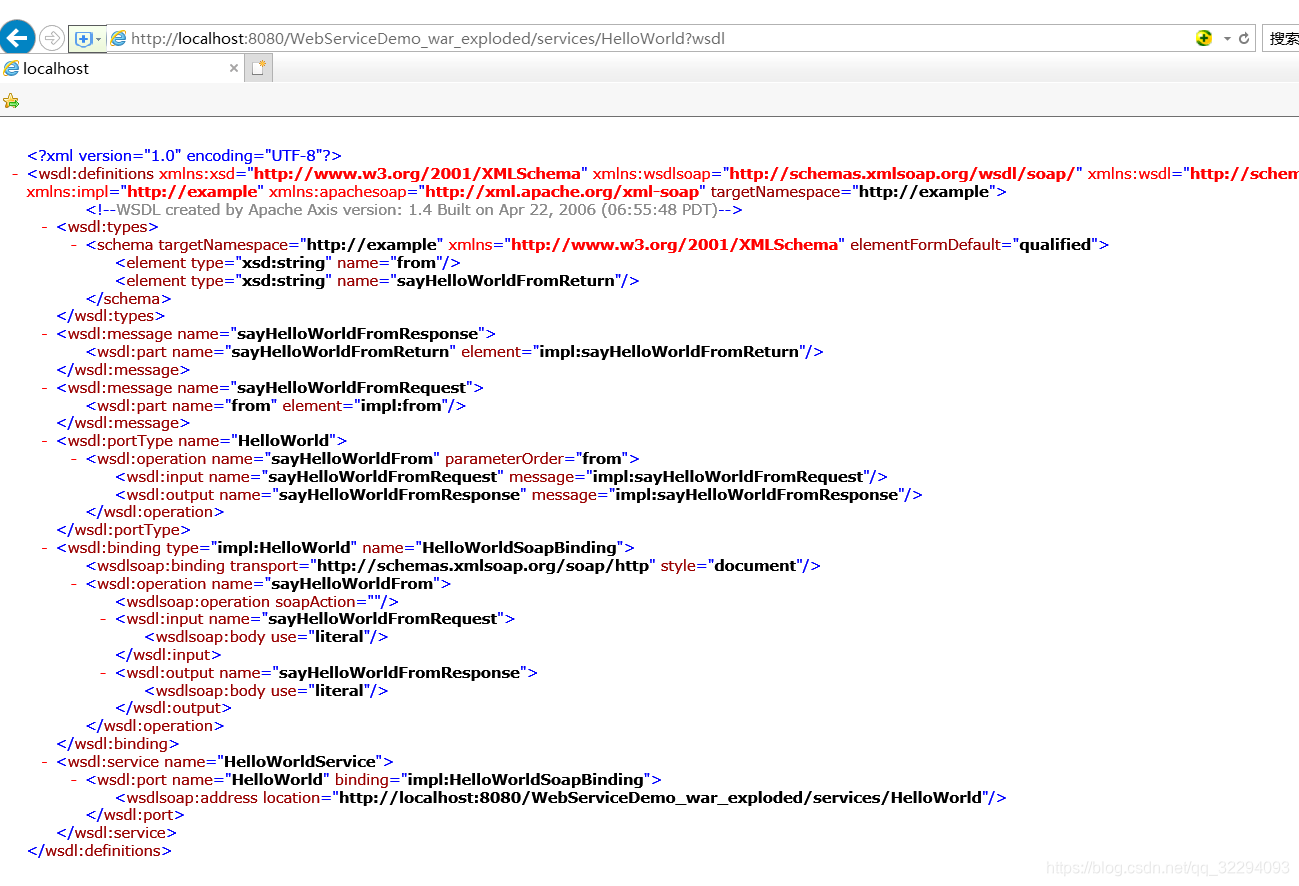Open a new tab with the blank page button
Screen dimensions: 1299x886
coord(259,68)
